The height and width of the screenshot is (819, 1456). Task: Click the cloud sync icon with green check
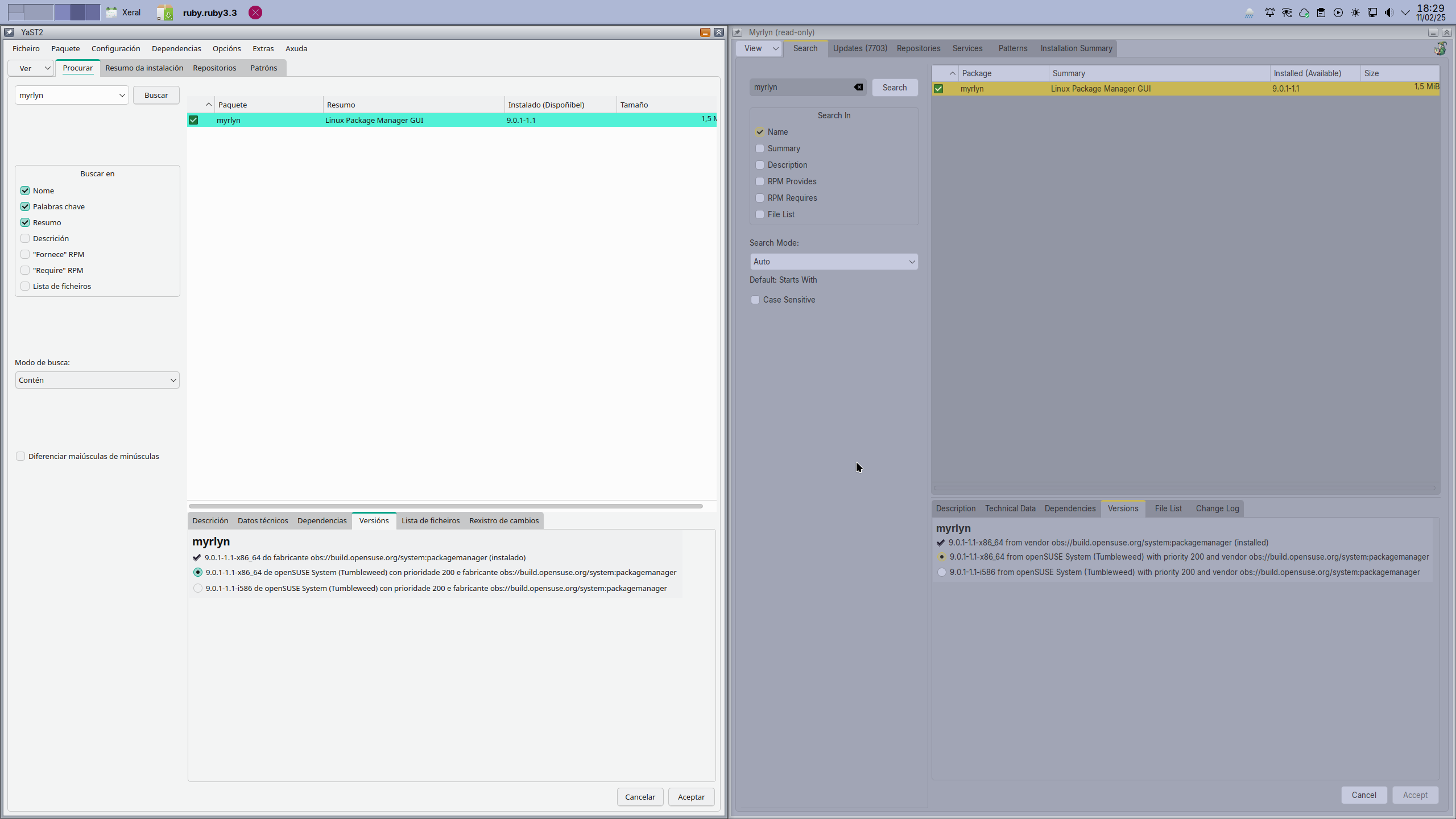pyautogui.click(x=1304, y=13)
